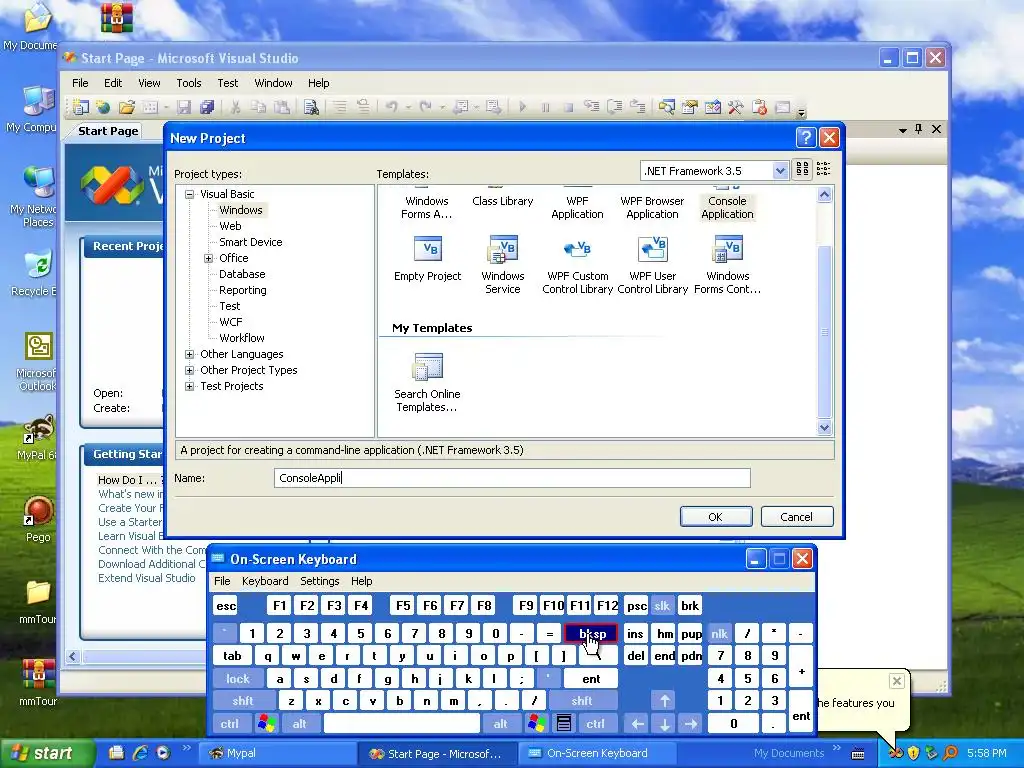The width and height of the screenshot is (1024, 768).
Task: Open the On-Screen Keyboard Settings menu
Action: click(319, 581)
